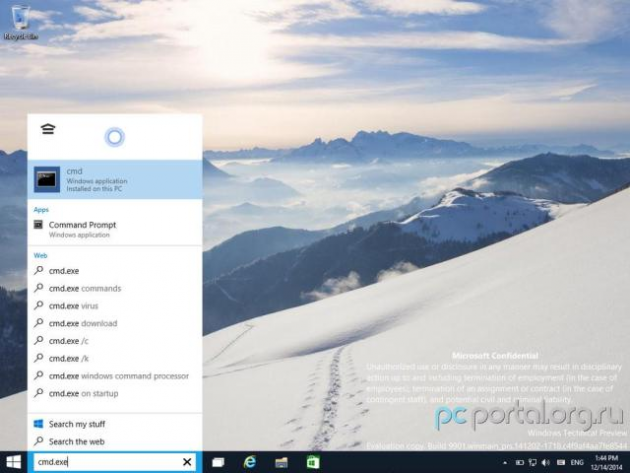The width and height of the screenshot is (630, 473).
Task: Click the Cortana circle icon
Action: pos(114,137)
